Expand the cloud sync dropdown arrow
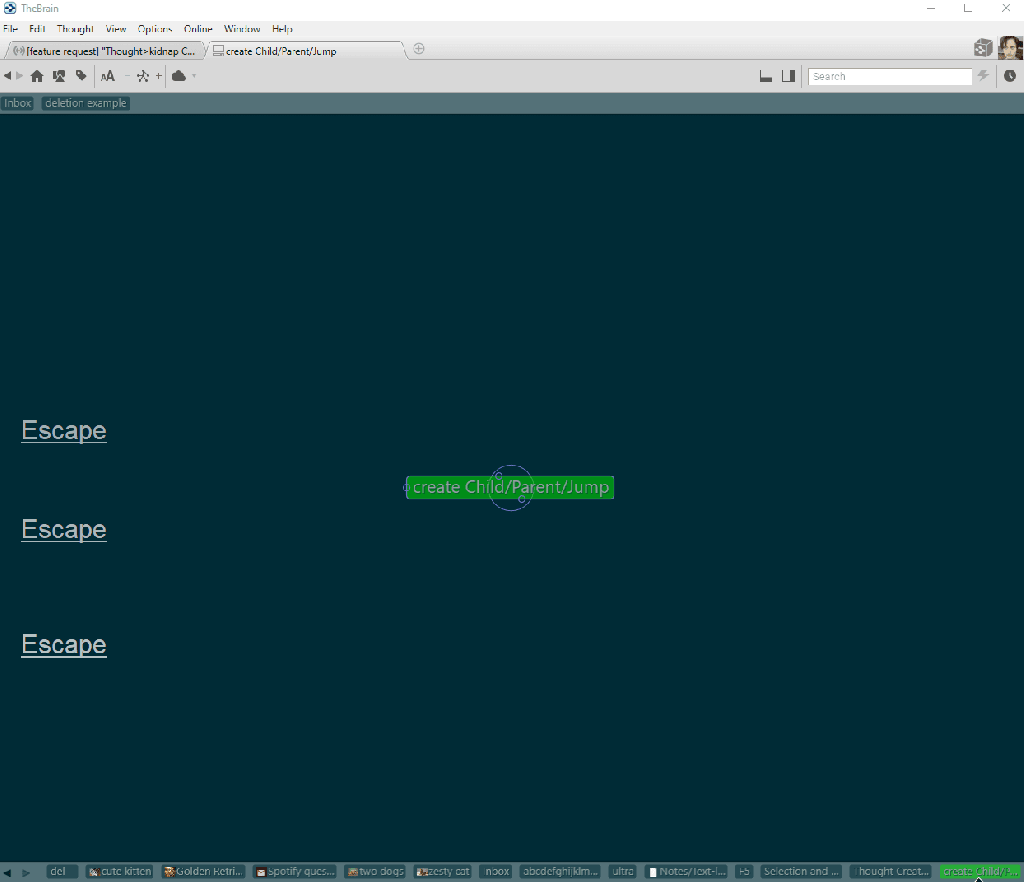This screenshot has height=882, width=1024. coord(194,76)
